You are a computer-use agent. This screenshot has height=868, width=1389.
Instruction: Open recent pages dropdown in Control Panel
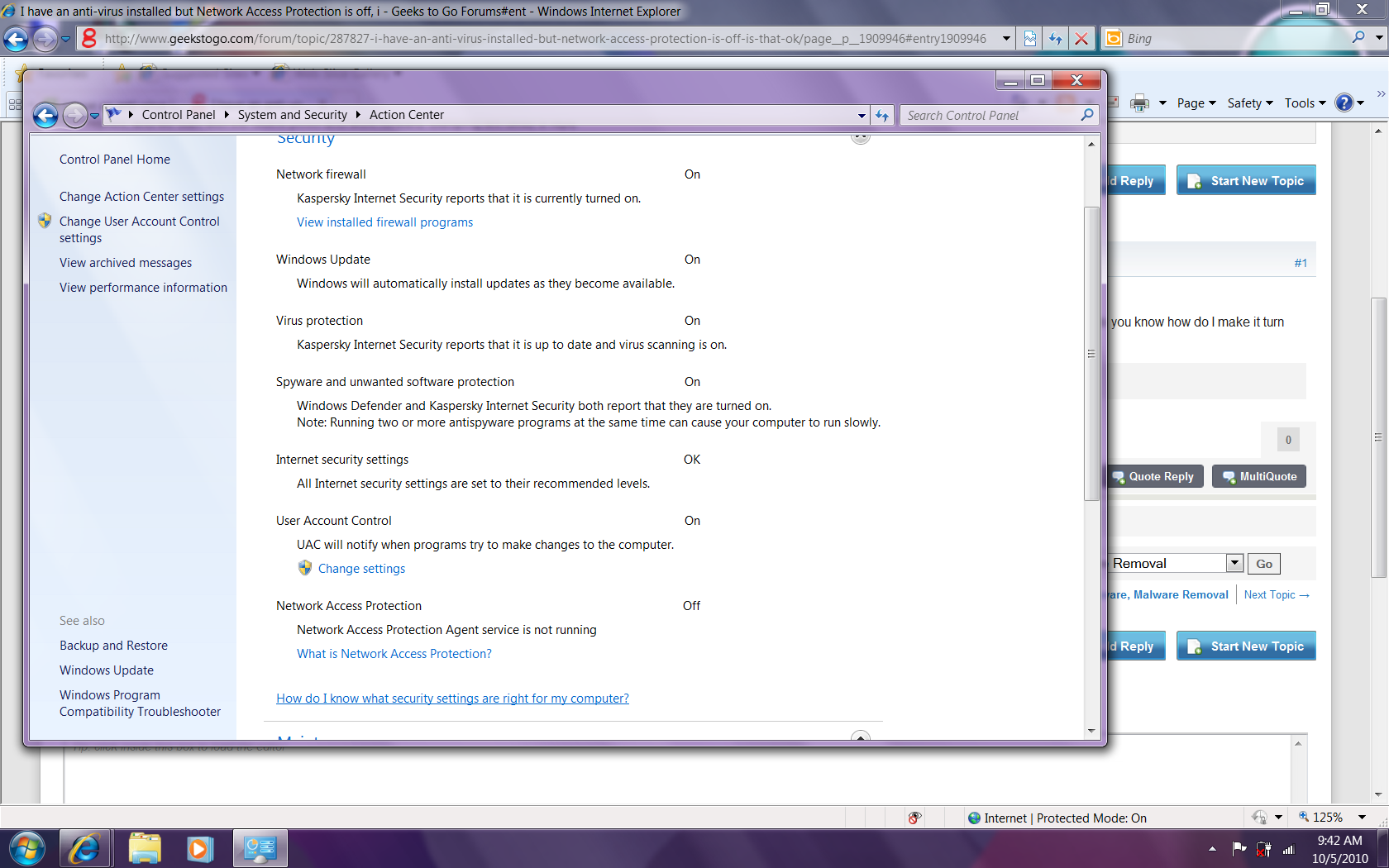tap(94, 116)
